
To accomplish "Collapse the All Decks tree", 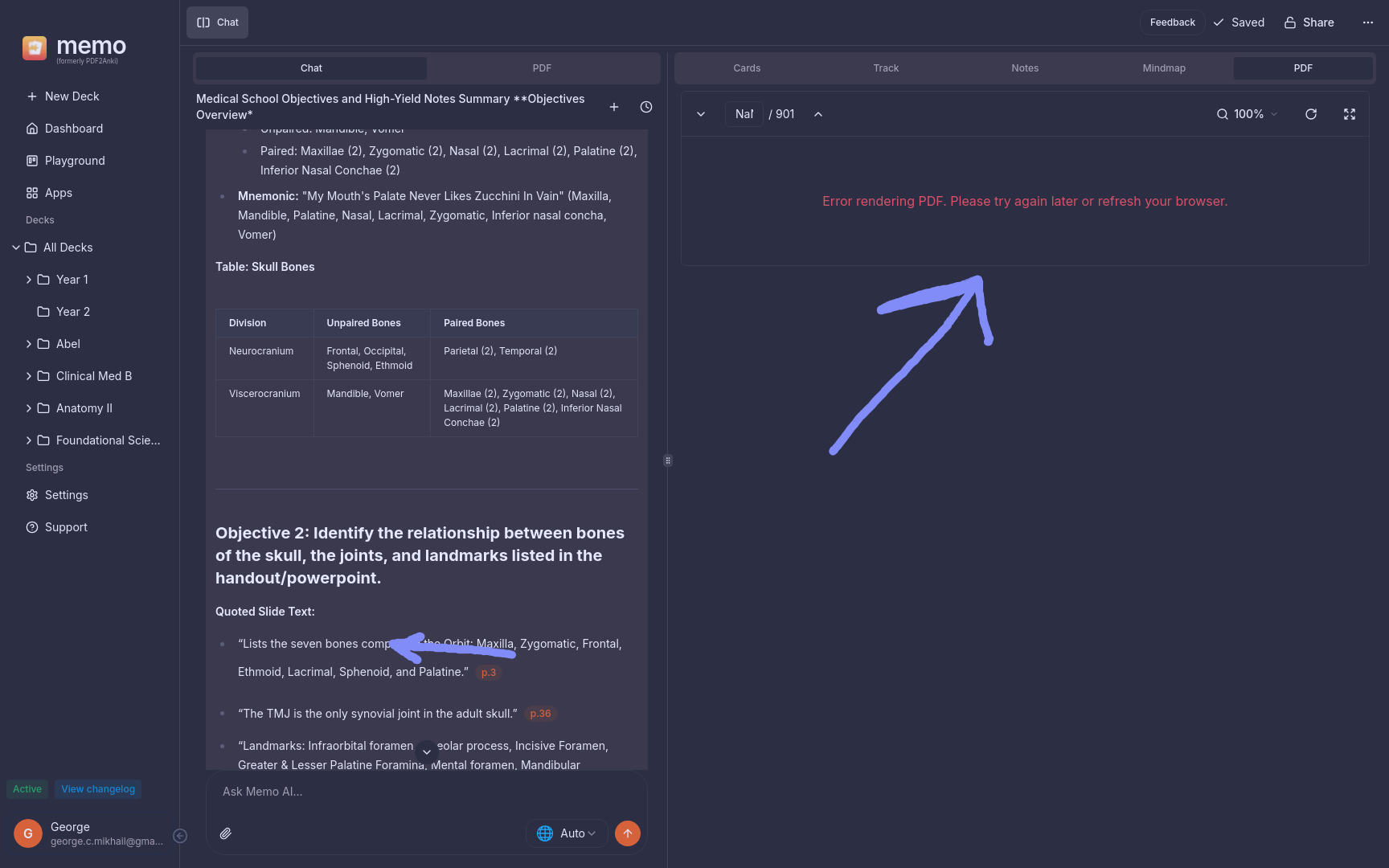I will (16, 248).
